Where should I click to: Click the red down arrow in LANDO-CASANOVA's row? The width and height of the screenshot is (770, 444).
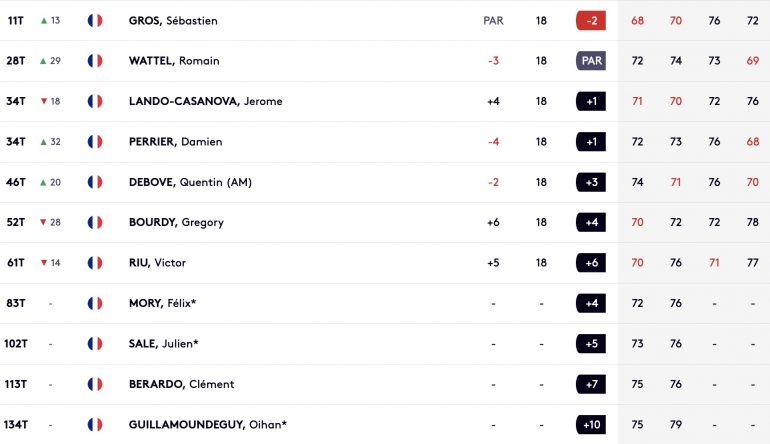point(44,101)
